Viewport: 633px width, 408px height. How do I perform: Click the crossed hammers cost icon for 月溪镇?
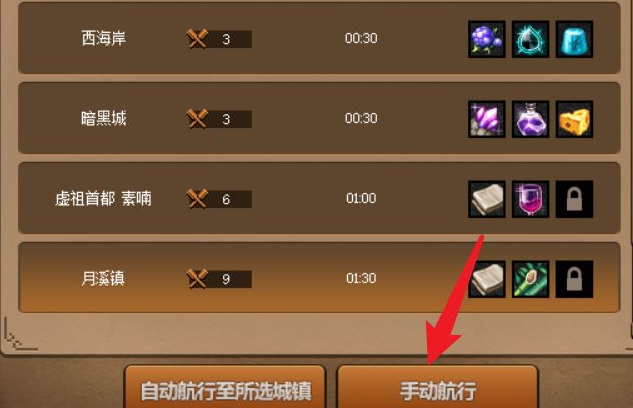pyautogui.click(x=197, y=278)
